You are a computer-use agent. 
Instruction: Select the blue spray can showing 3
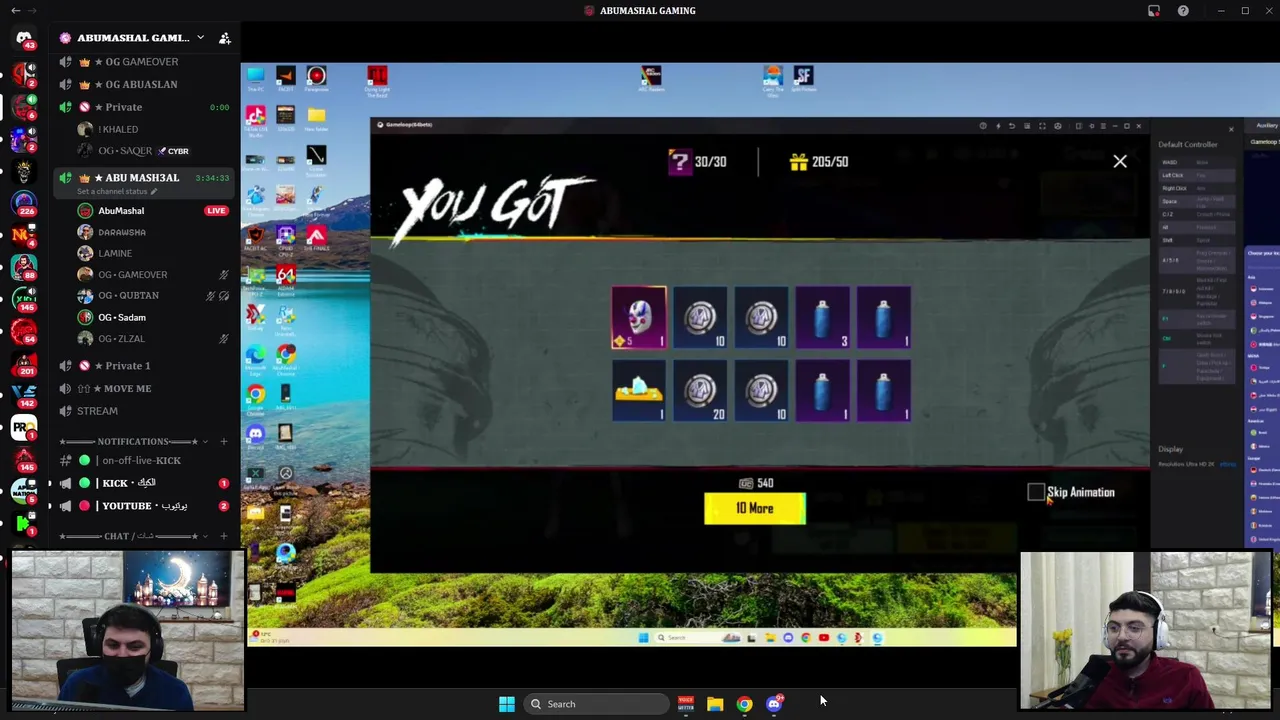pyautogui.click(x=822, y=318)
